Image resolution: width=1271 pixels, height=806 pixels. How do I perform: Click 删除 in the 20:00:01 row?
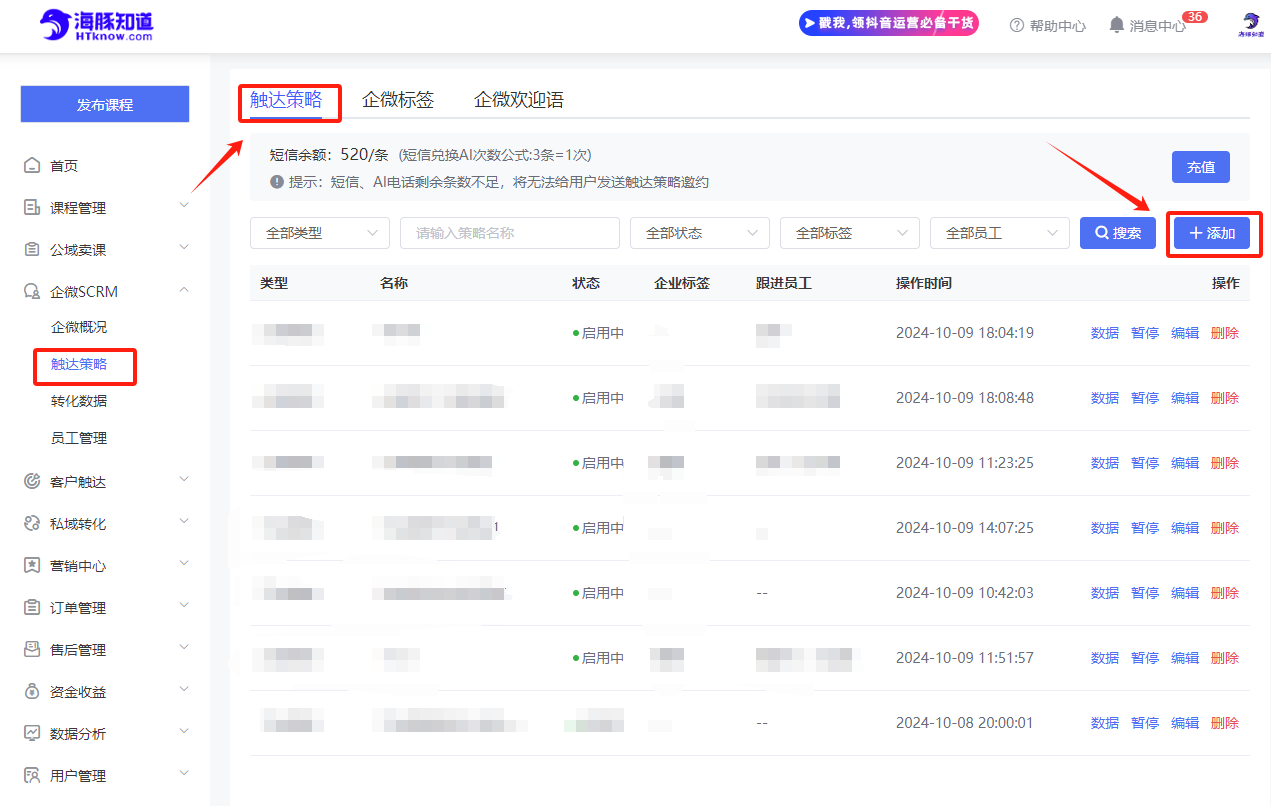(1225, 723)
